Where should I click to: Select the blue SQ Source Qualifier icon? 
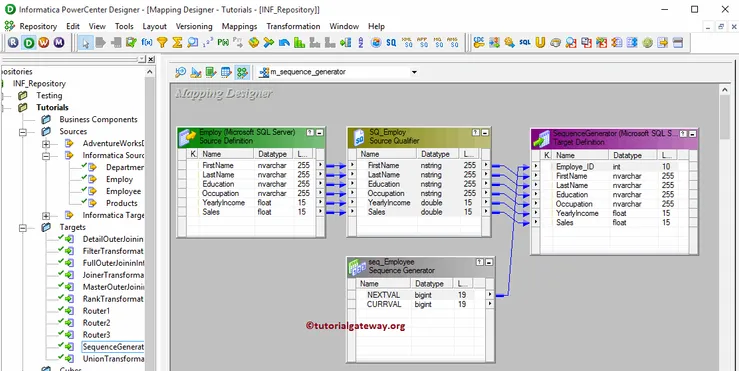coord(391,43)
